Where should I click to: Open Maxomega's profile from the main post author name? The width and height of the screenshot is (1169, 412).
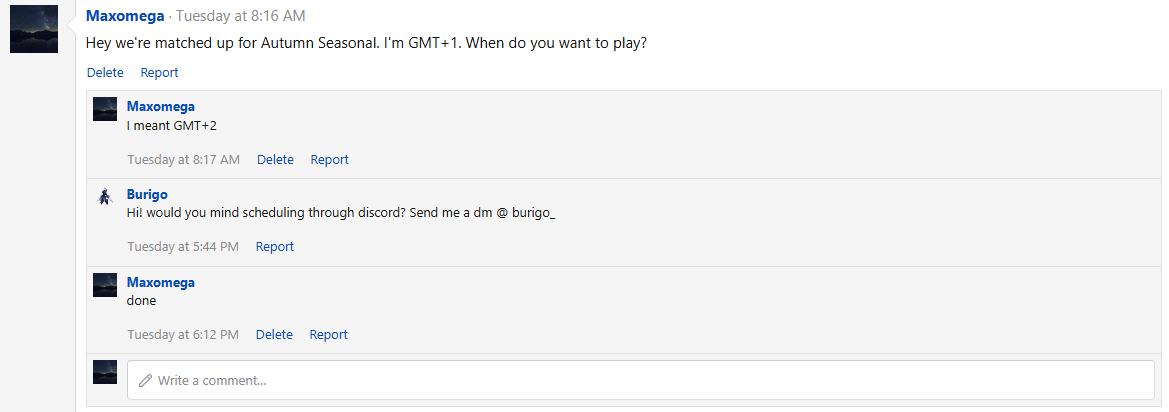coord(125,16)
